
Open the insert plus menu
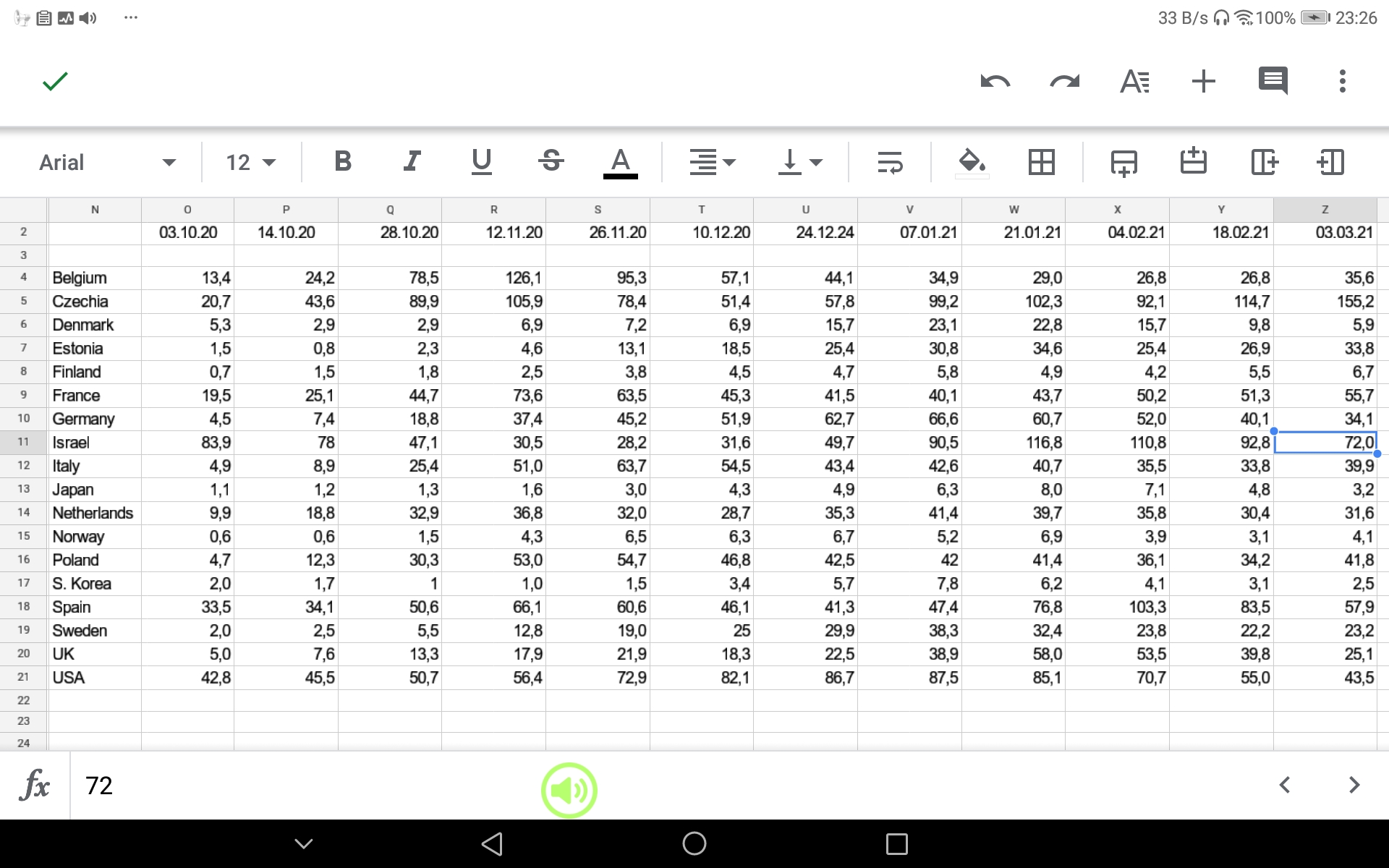tap(1203, 81)
